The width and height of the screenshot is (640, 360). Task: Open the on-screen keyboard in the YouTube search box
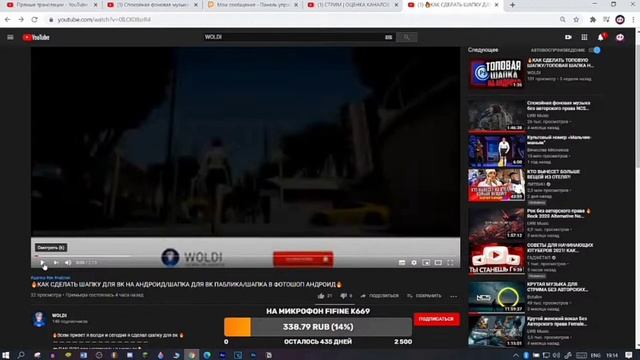tap(389, 37)
